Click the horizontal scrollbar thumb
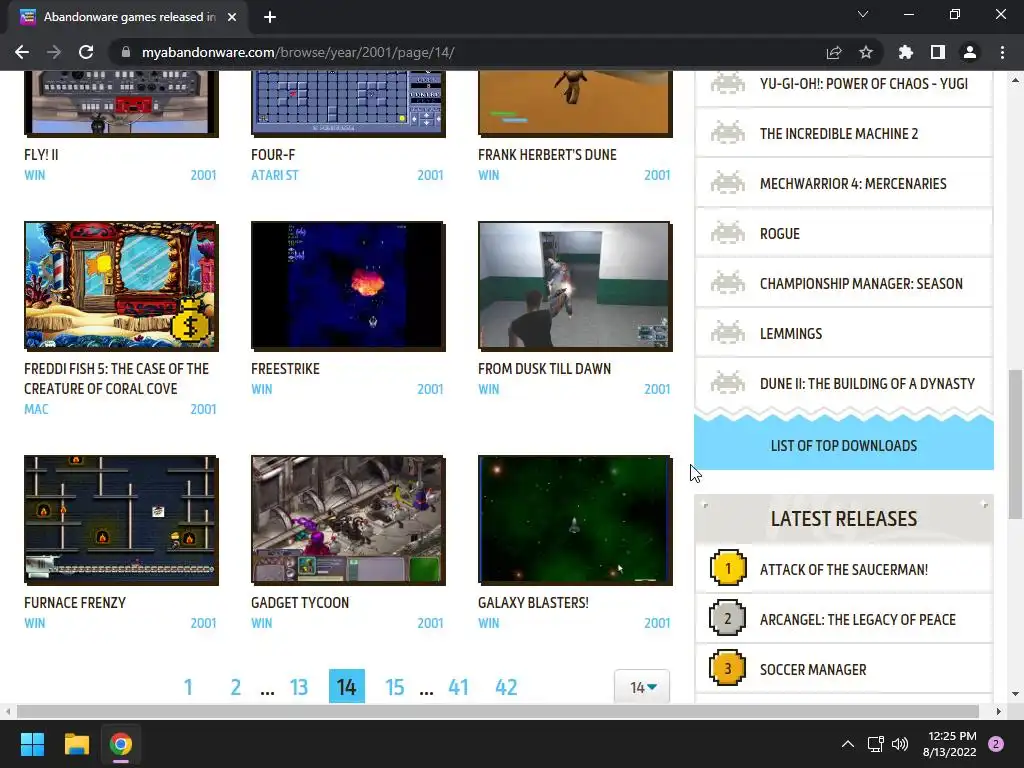Image resolution: width=1024 pixels, height=768 pixels. (x=498, y=711)
